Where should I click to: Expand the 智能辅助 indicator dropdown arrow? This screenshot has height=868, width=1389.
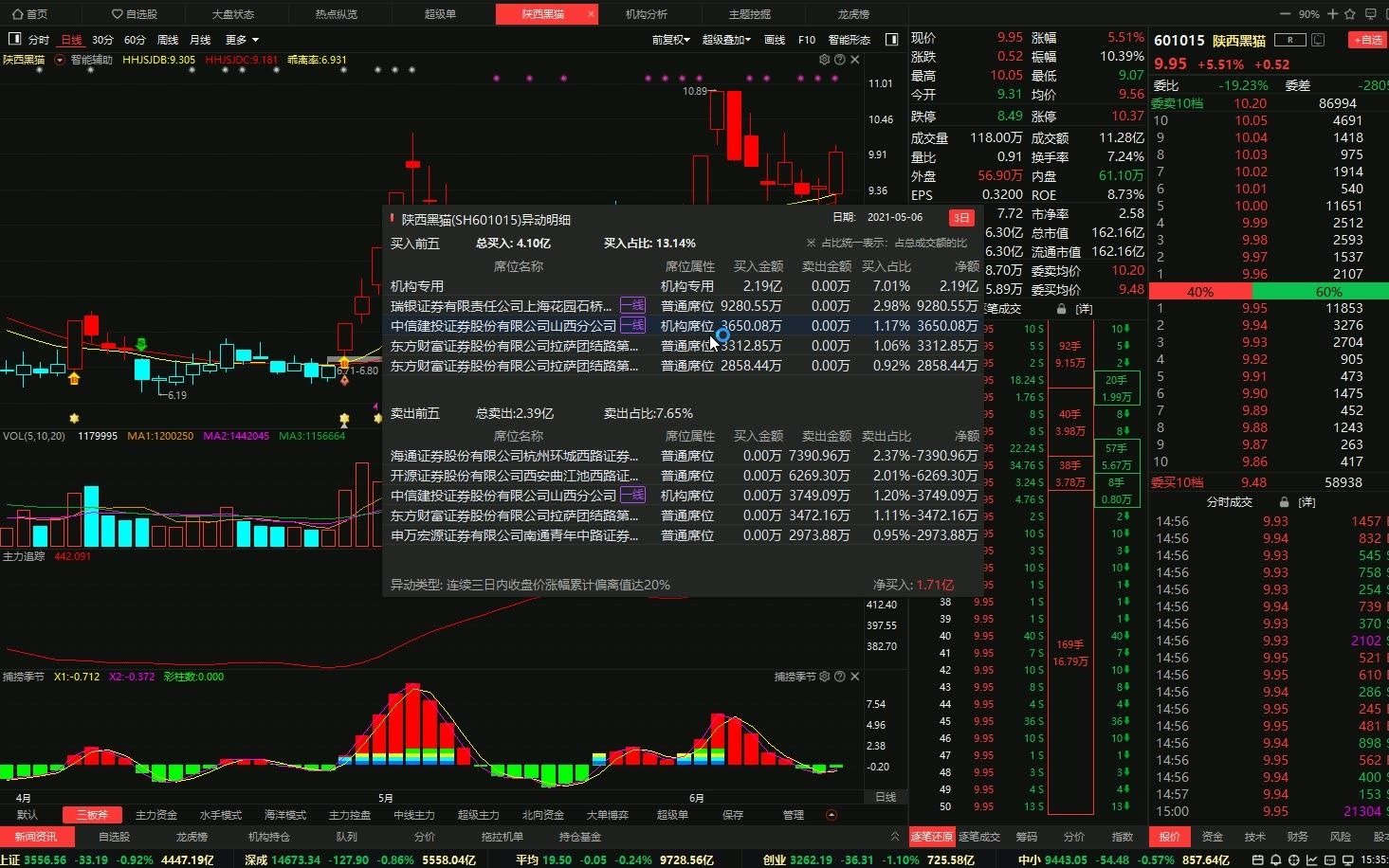pyautogui.click(x=60, y=60)
